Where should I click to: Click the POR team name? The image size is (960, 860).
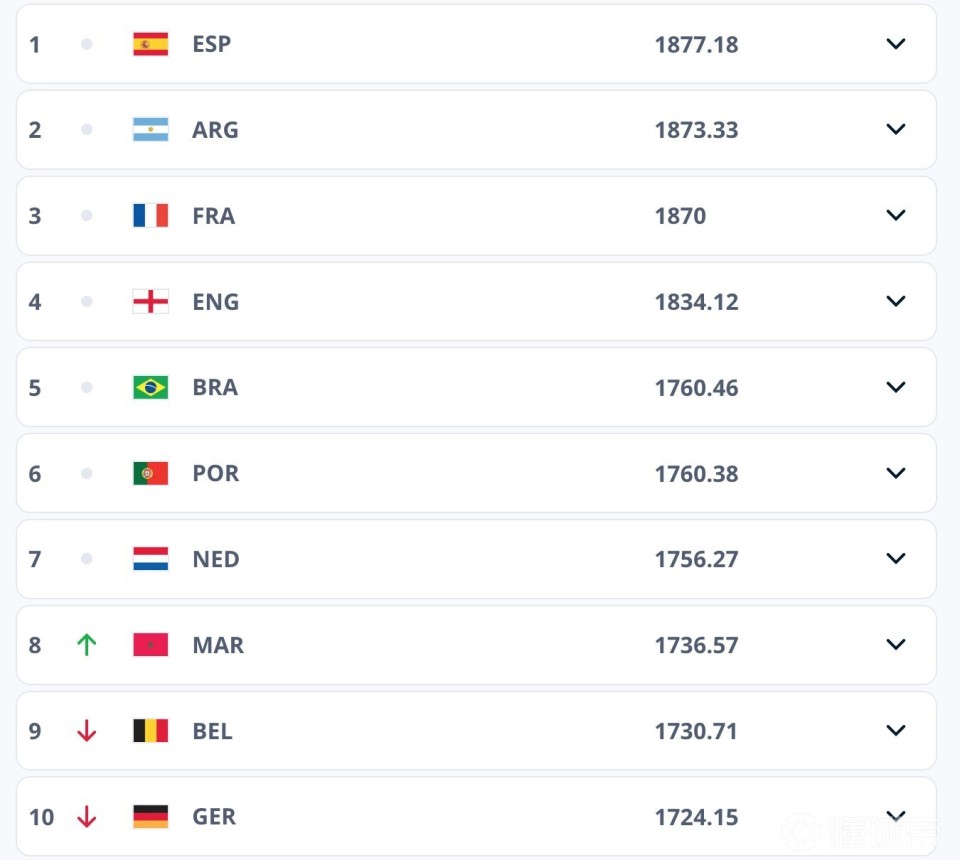[216, 474]
